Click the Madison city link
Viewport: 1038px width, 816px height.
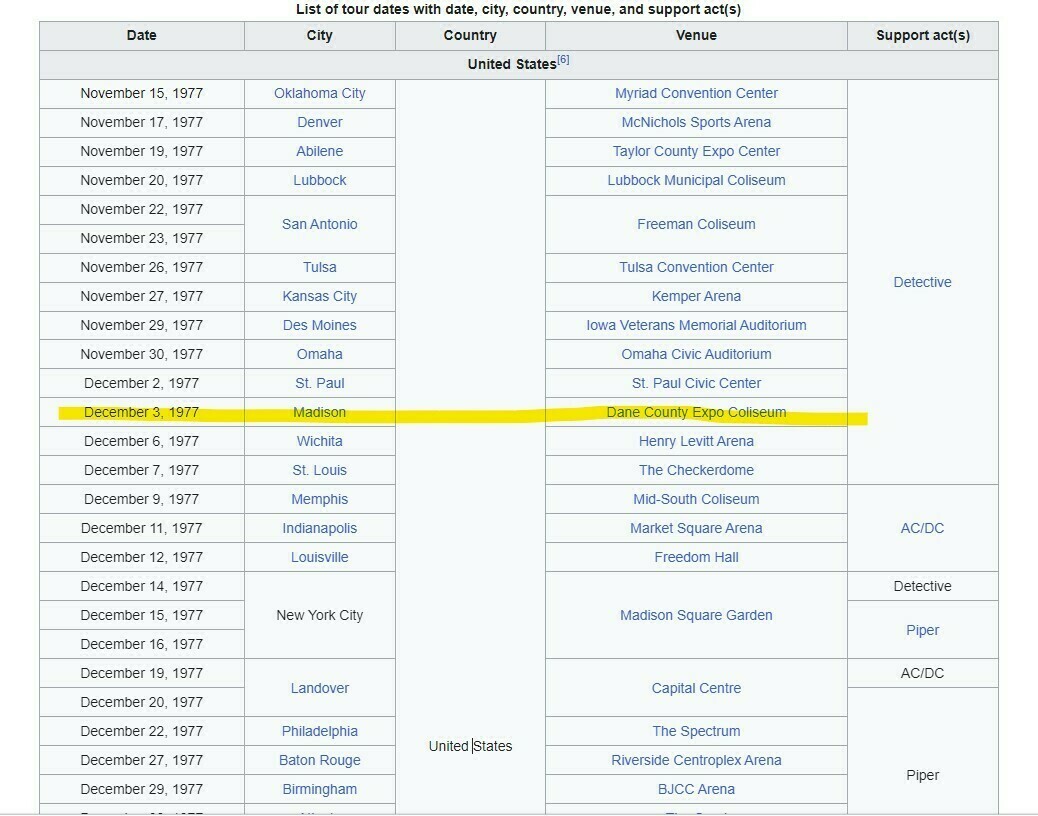(319, 412)
